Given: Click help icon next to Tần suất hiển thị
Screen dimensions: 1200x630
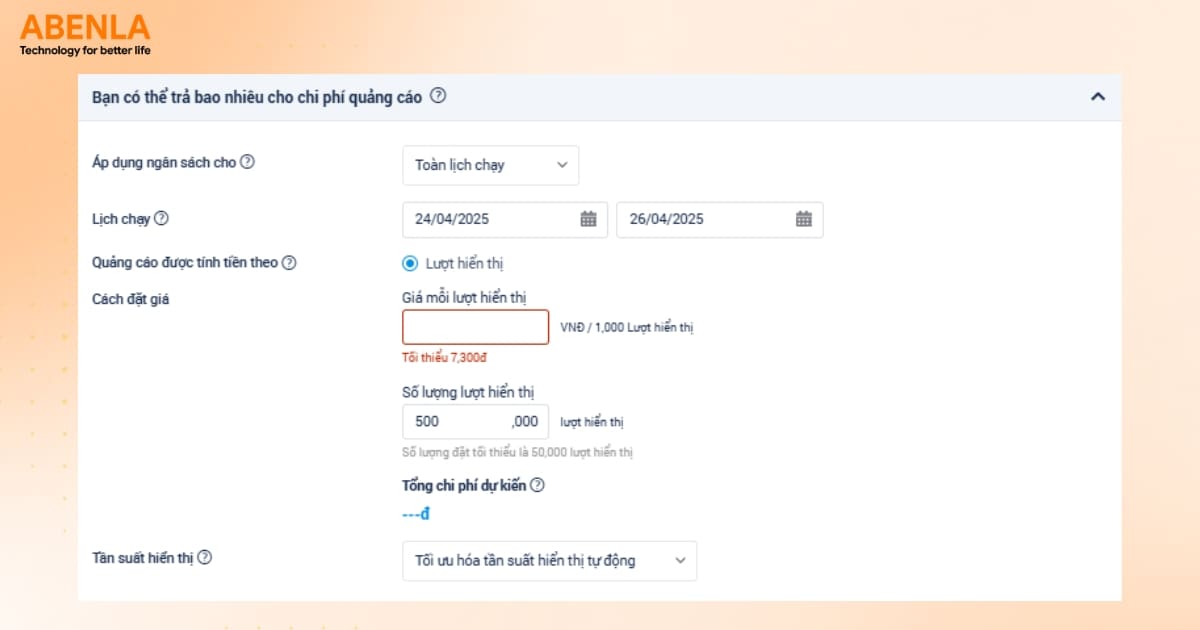Looking at the screenshot, I should (x=205, y=558).
